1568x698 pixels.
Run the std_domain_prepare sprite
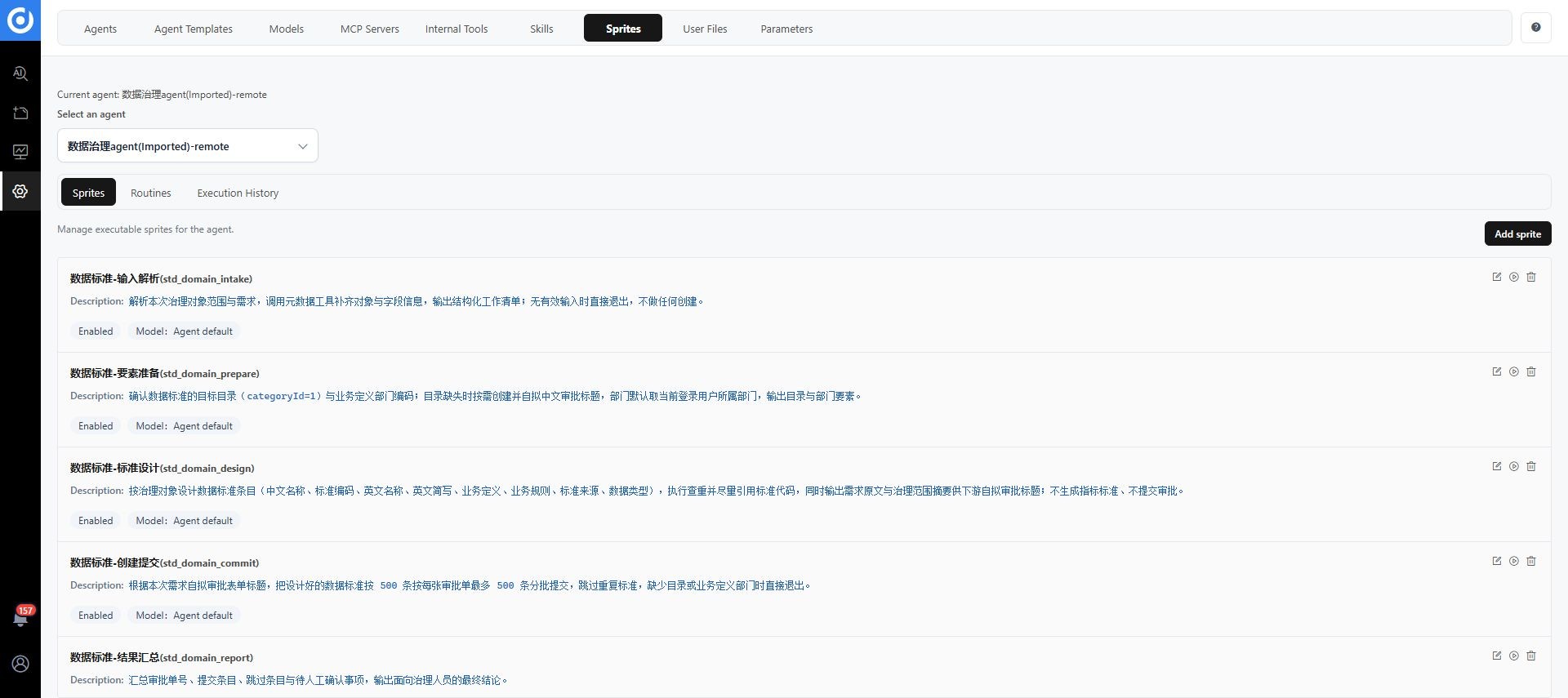pyautogui.click(x=1514, y=371)
